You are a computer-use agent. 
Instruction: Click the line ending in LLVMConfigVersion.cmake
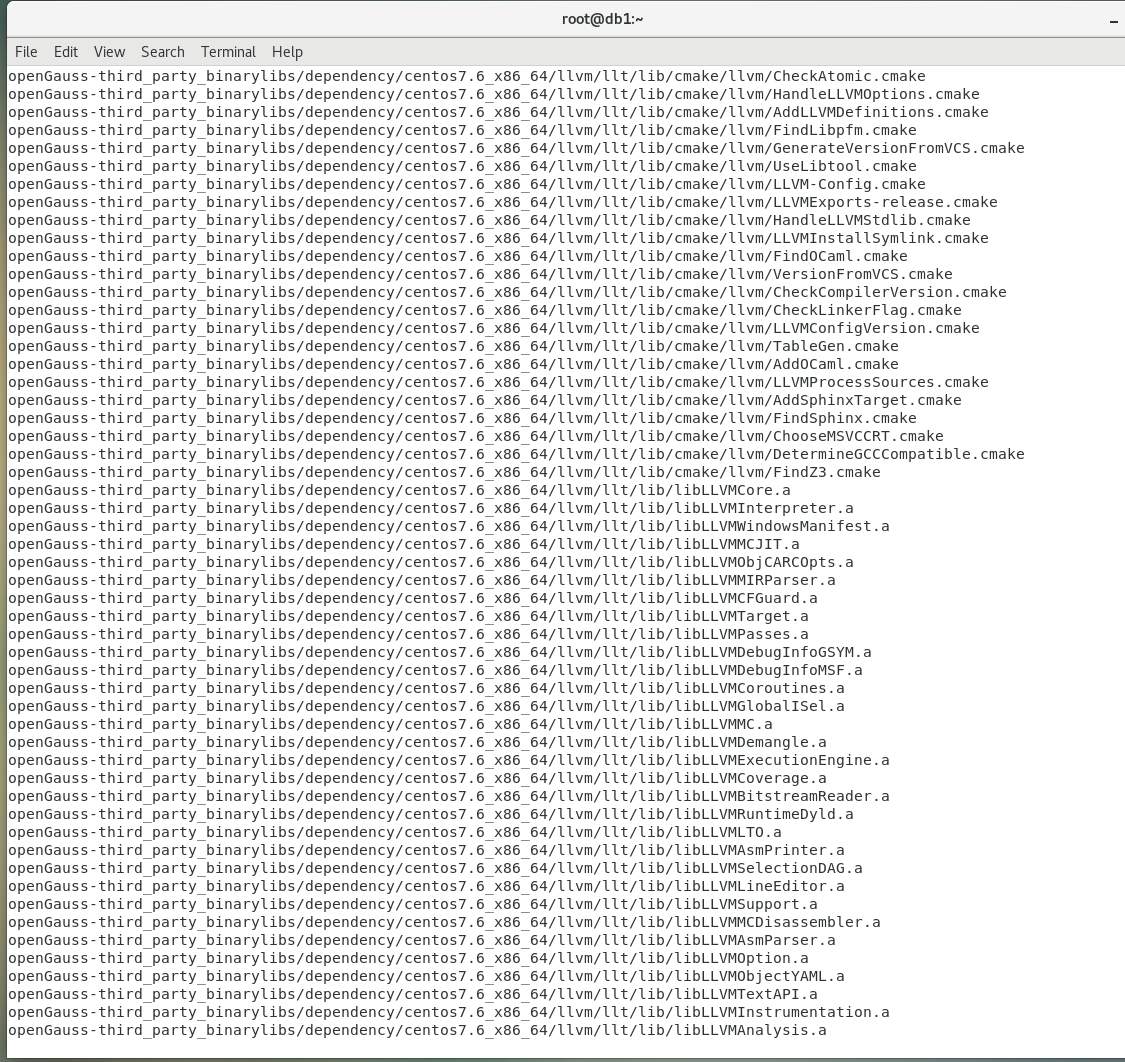[x=494, y=328]
